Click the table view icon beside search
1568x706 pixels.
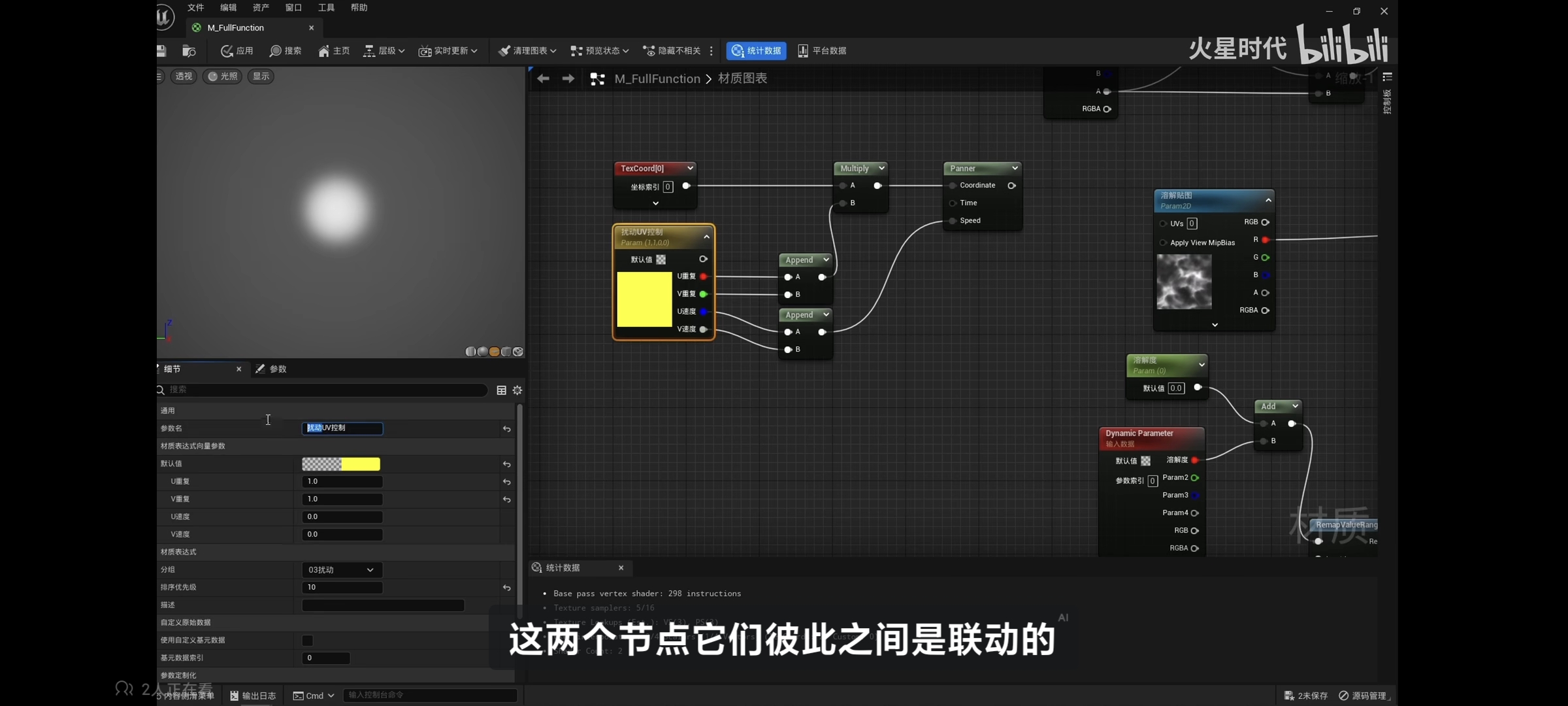point(501,390)
